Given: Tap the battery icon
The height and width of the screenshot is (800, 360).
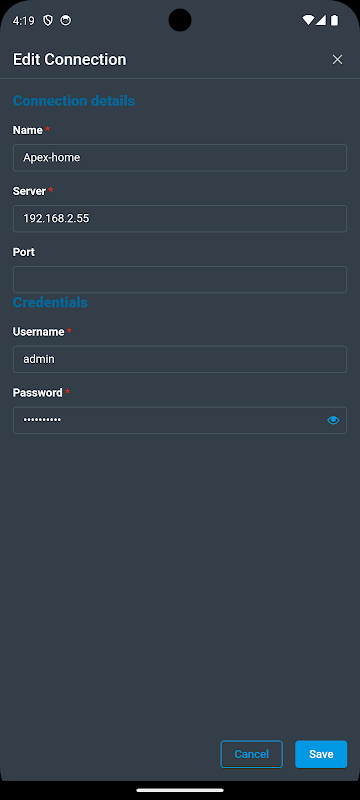Looking at the screenshot, I should pyautogui.click(x=335, y=20).
